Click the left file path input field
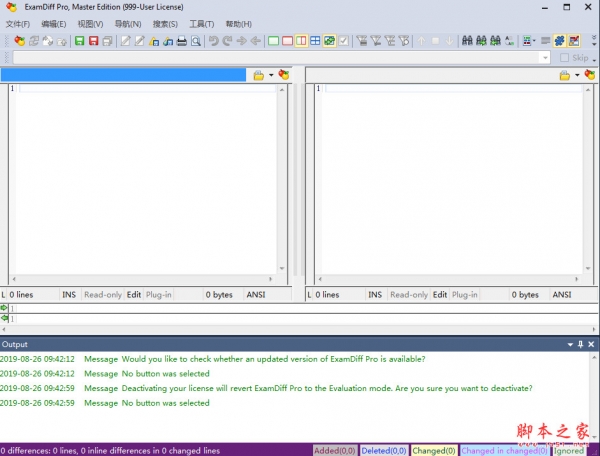Viewport: 600px width, 456px height. [122, 75]
